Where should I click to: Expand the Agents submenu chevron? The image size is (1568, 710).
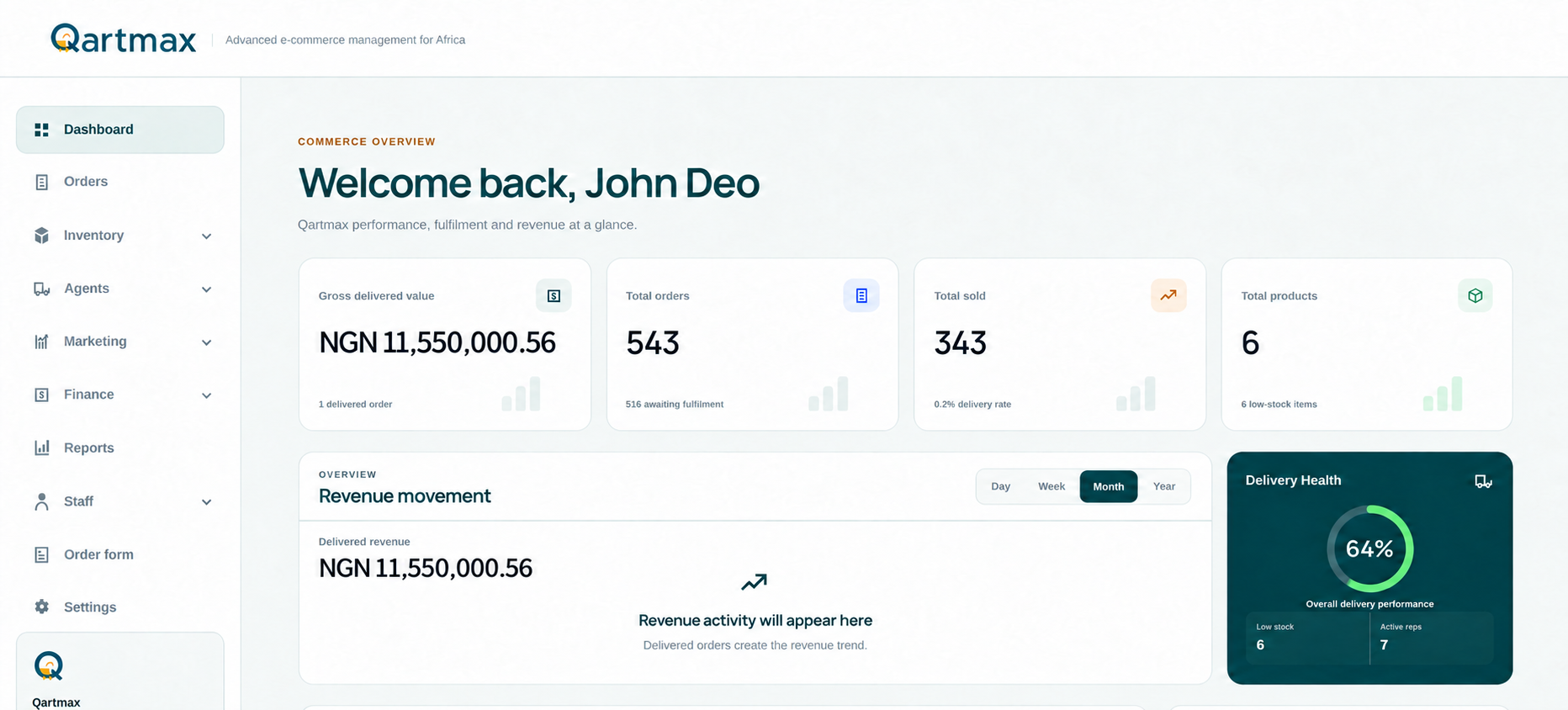(x=206, y=289)
